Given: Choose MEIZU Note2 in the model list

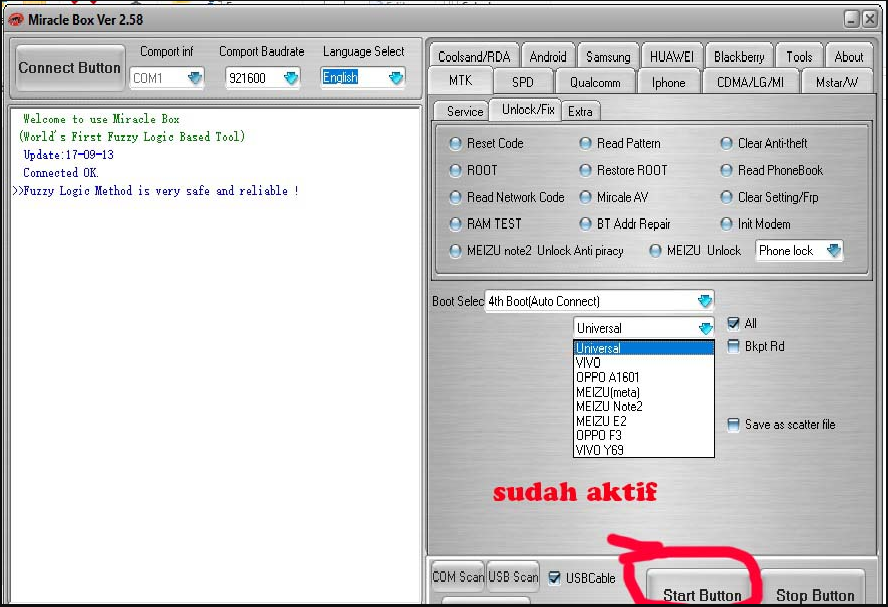Looking at the screenshot, I should pos(643,407).
